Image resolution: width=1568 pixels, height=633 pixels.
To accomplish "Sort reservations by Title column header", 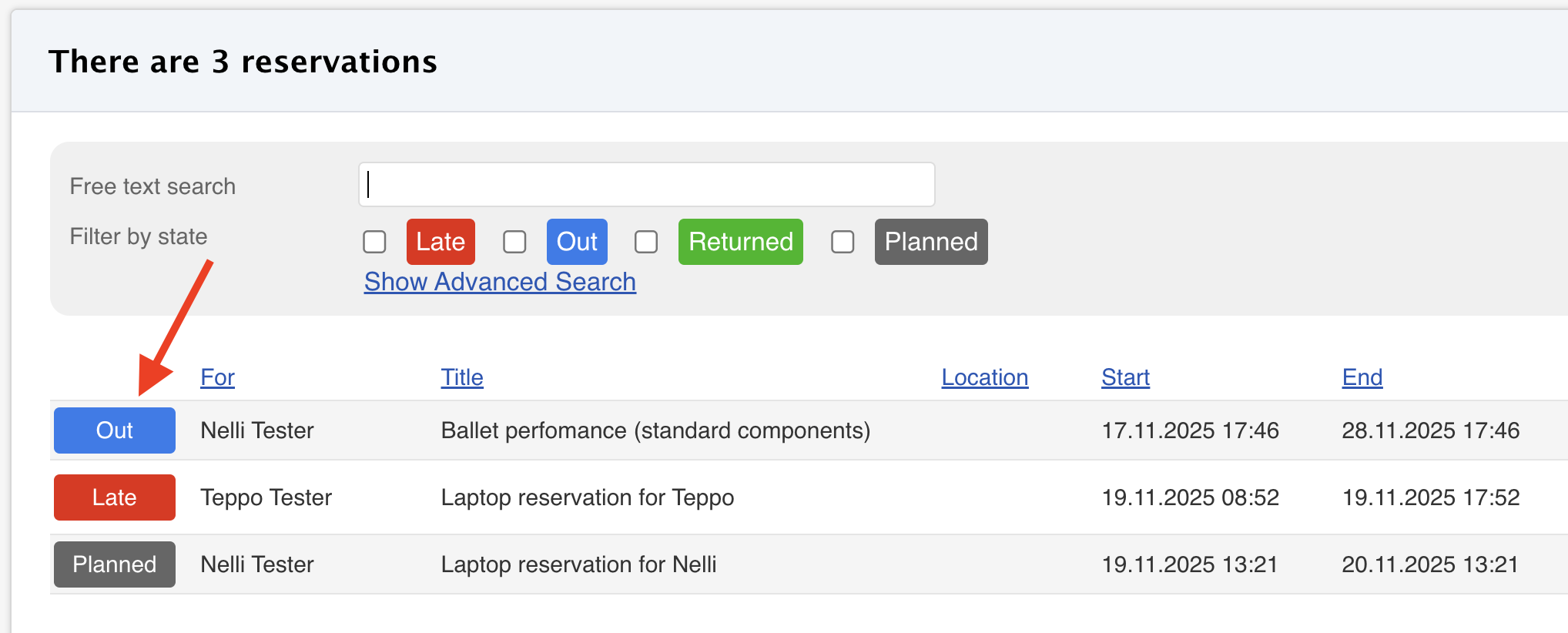I will click(x=462, y=377).
